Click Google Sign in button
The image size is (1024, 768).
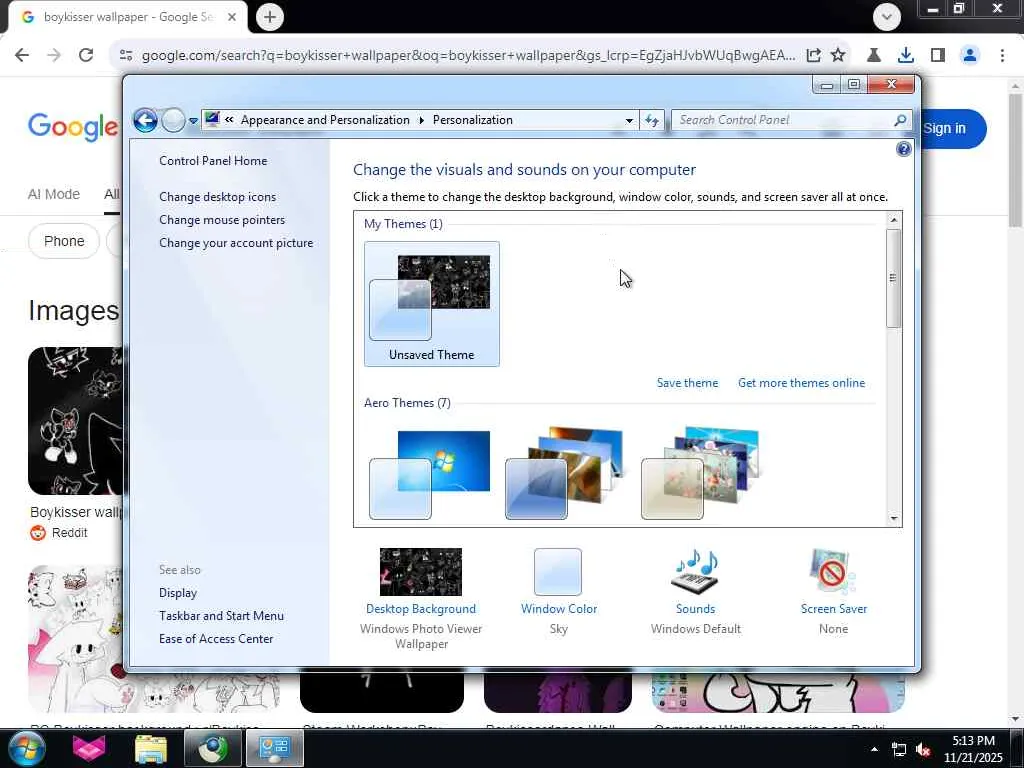coord(952,129)
